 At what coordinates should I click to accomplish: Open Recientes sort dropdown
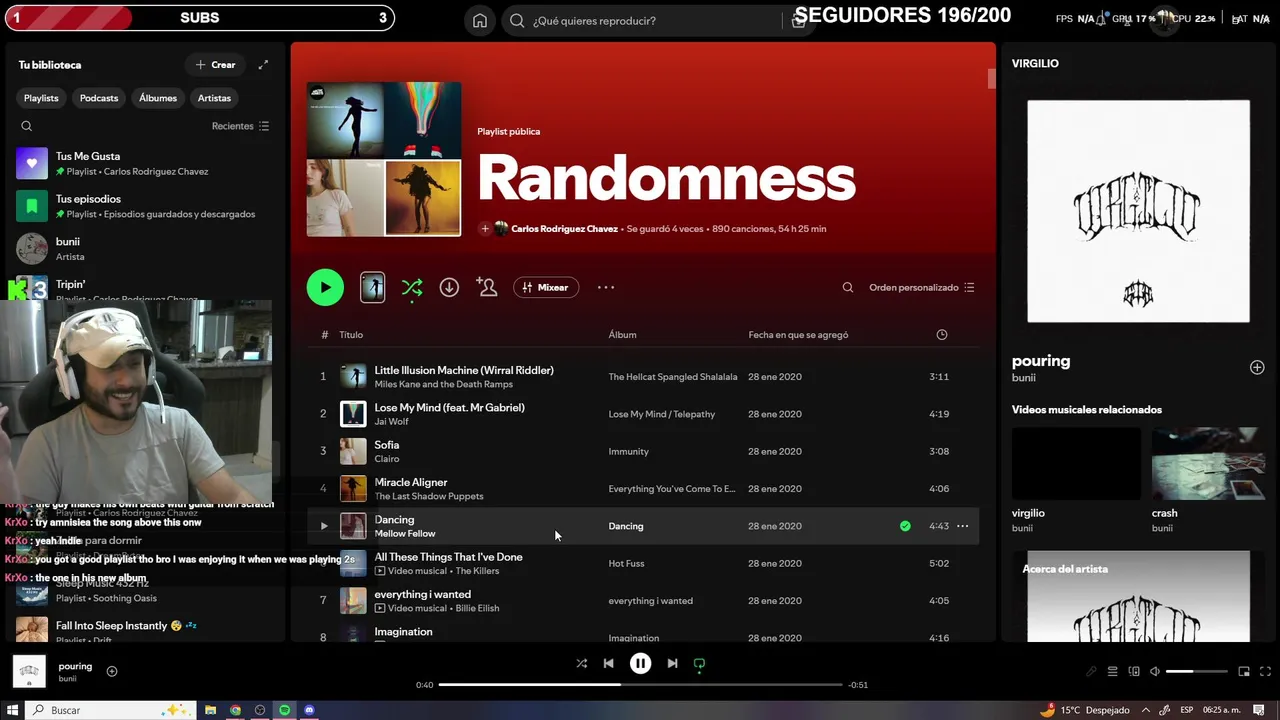click(240, 126)
